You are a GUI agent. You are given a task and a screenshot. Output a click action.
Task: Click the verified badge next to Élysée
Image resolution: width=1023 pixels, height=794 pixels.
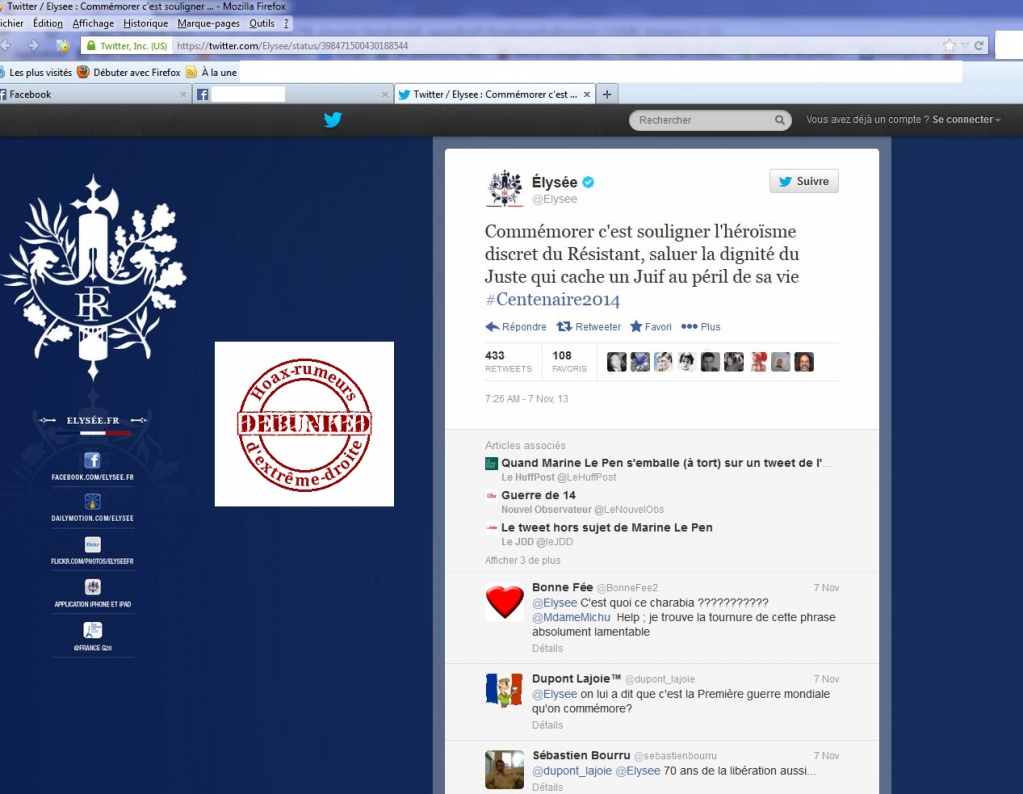coord(588,182)
